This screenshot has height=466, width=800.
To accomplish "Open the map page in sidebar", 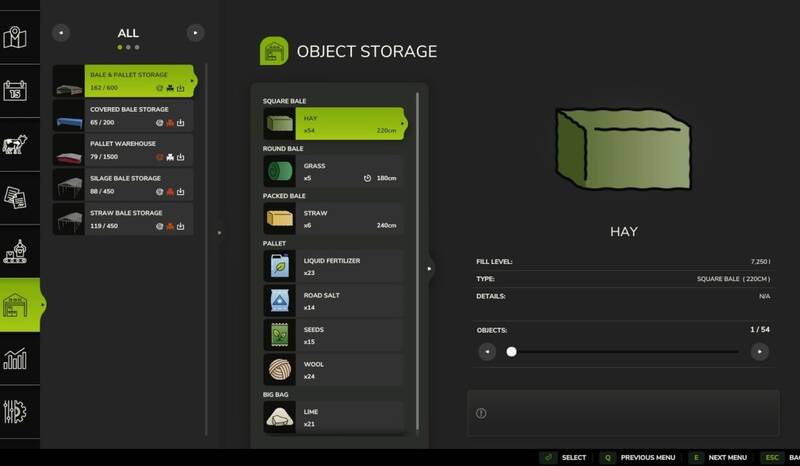I will (17, 39).
